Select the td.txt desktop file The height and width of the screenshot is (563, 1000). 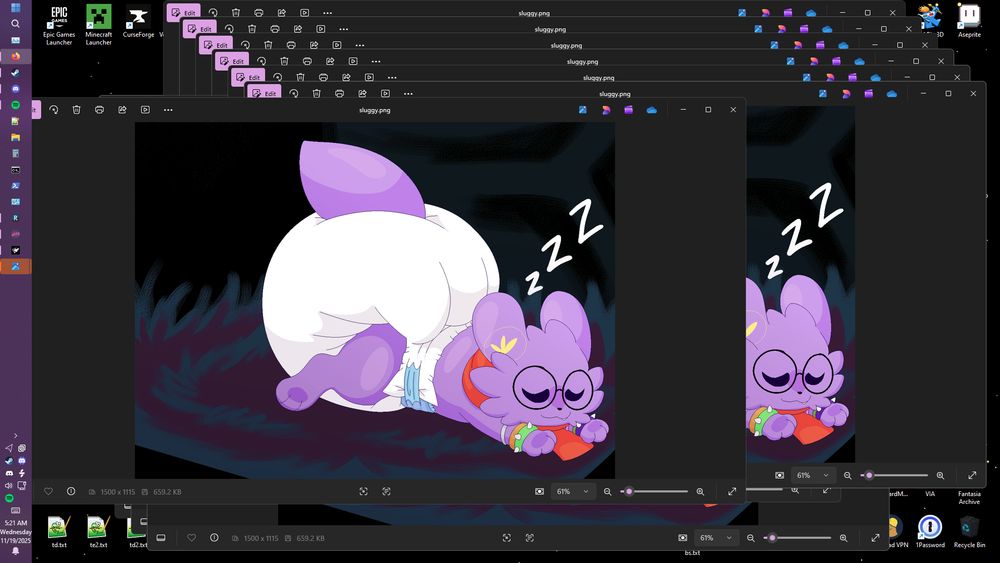59,532
